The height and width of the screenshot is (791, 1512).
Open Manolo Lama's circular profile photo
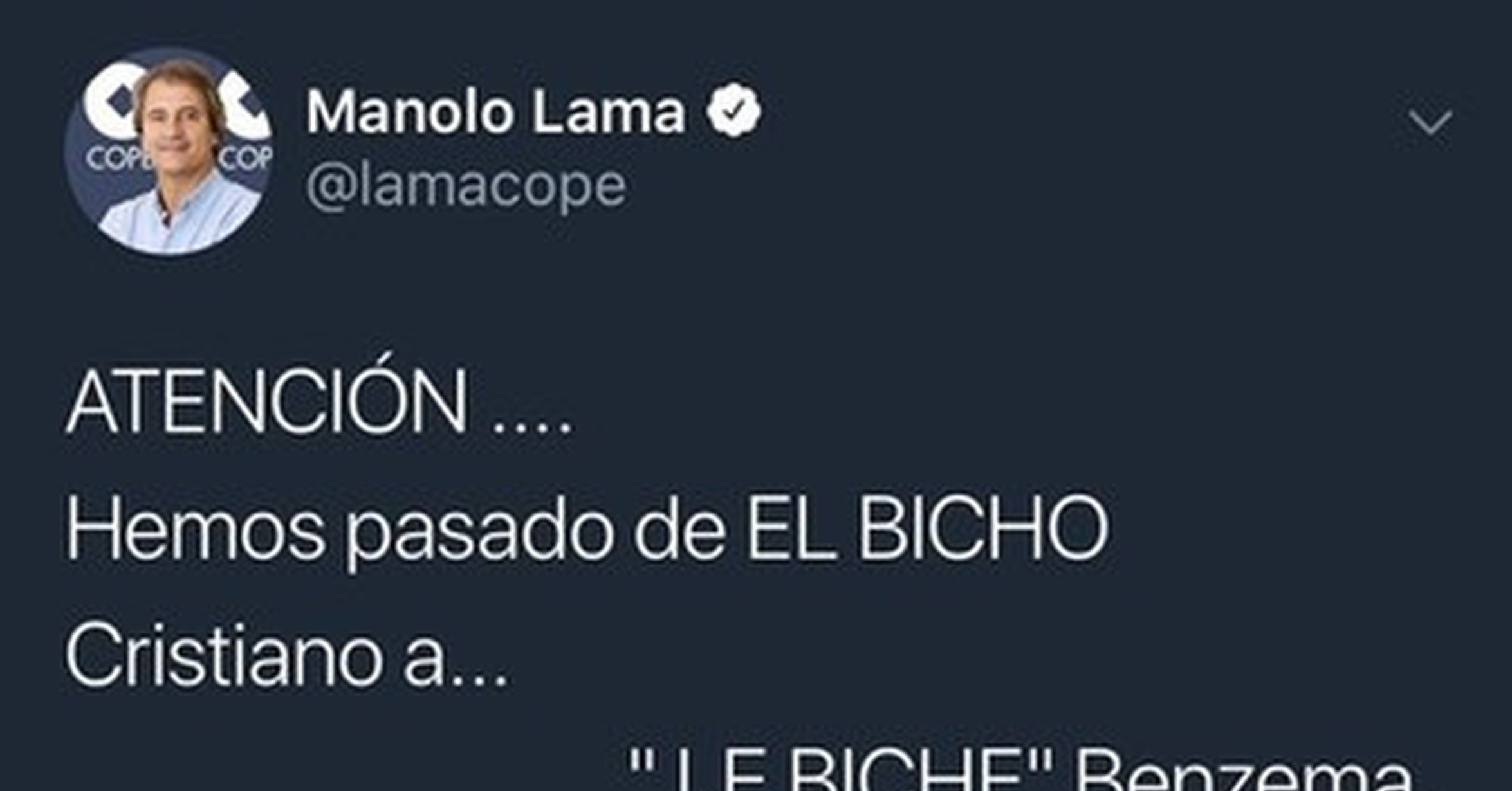169,150
